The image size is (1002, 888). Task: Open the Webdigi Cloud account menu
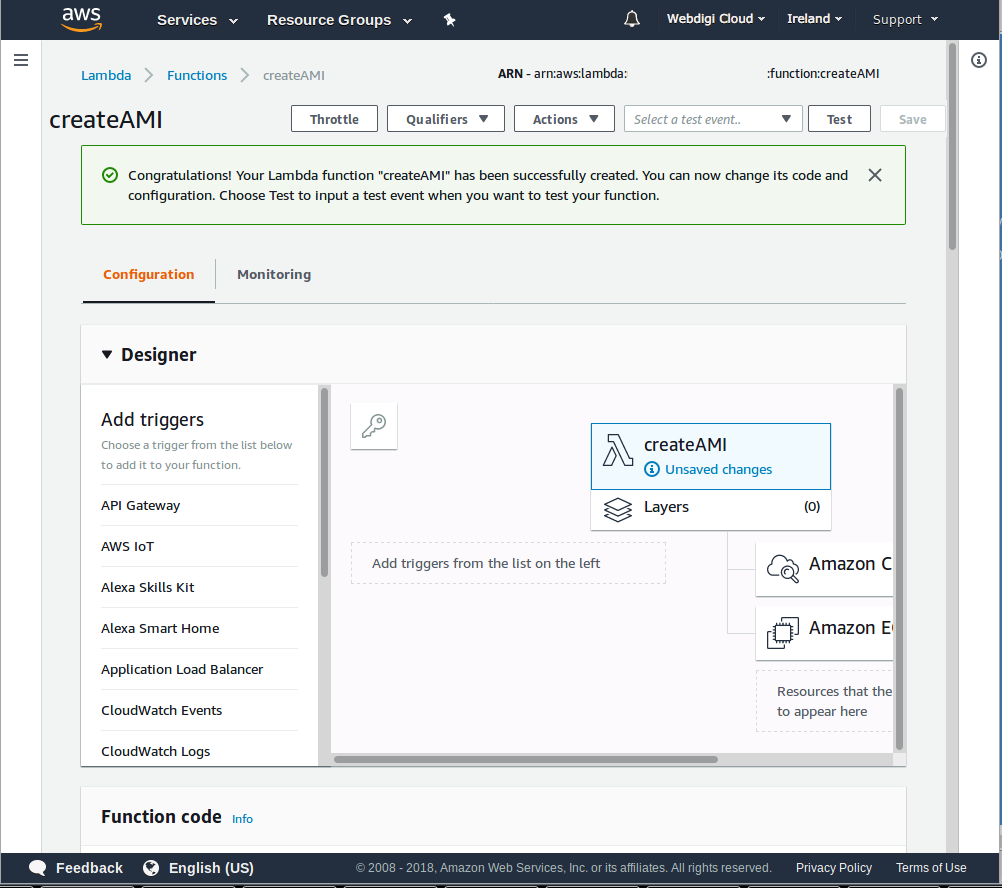pyautogui.click(x=716, y=19)
